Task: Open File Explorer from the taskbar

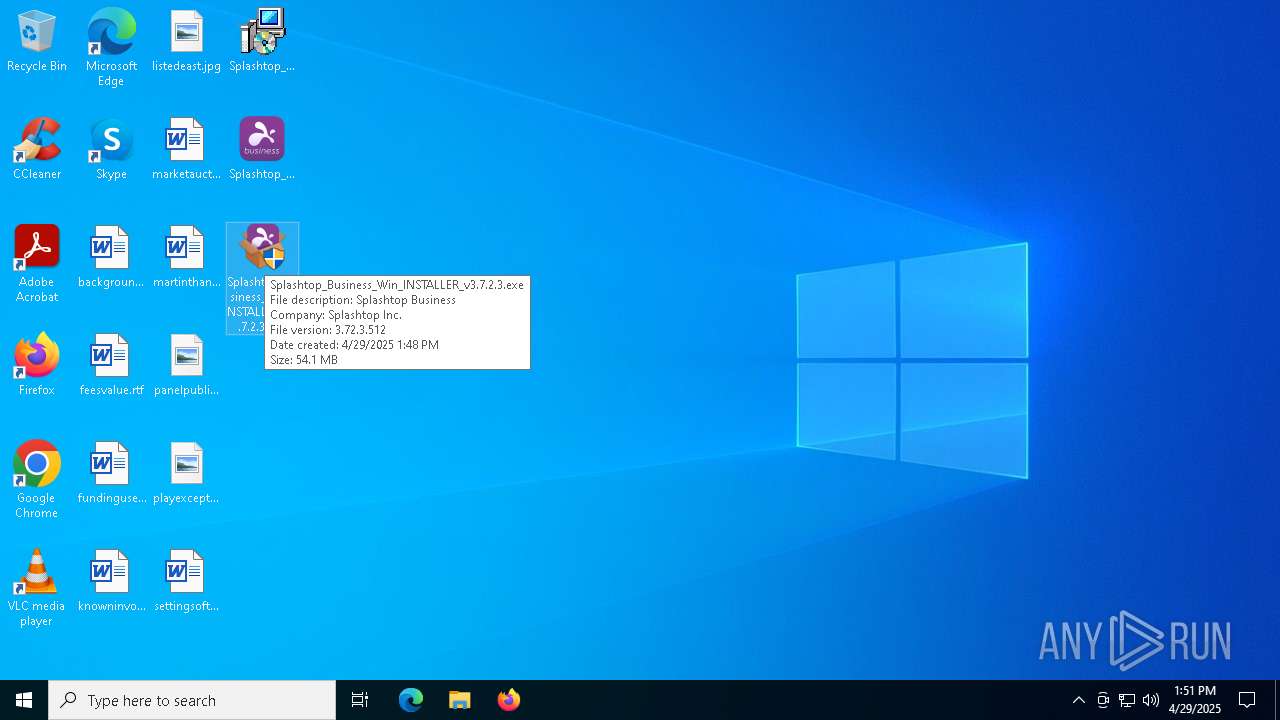Action: tap(460, 700)
